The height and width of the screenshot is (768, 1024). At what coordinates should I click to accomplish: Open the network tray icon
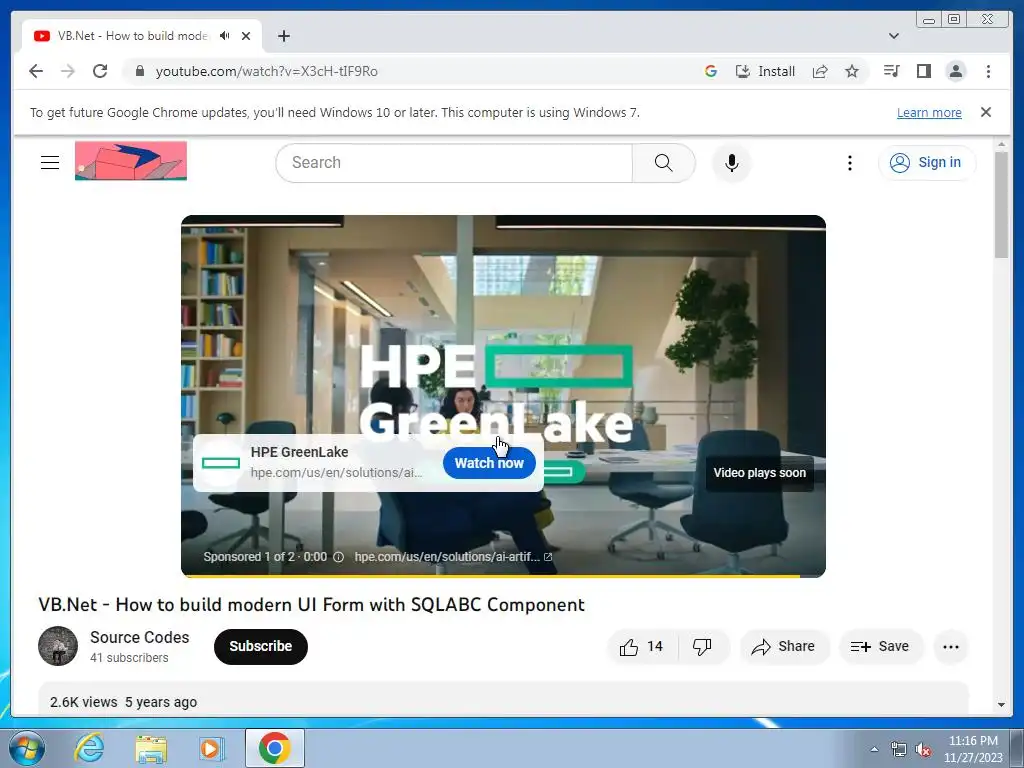coord(899,750)
